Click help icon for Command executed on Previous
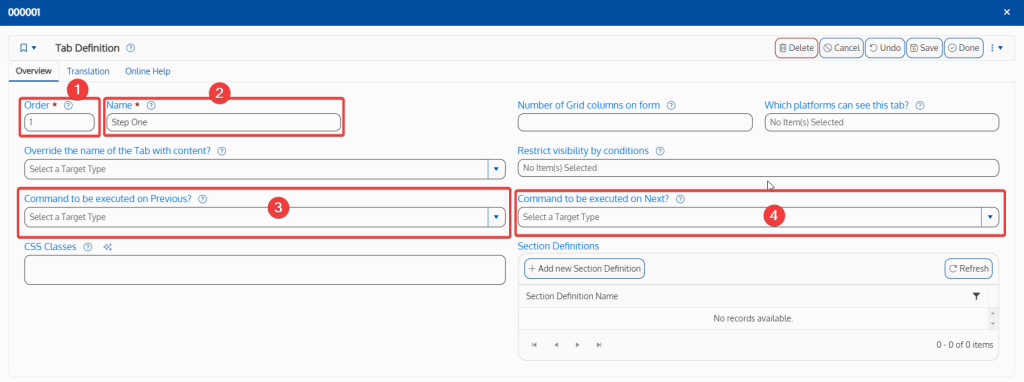Image resolution: width=1024 pixels, height=382 pixels. [x=202, y=199]
